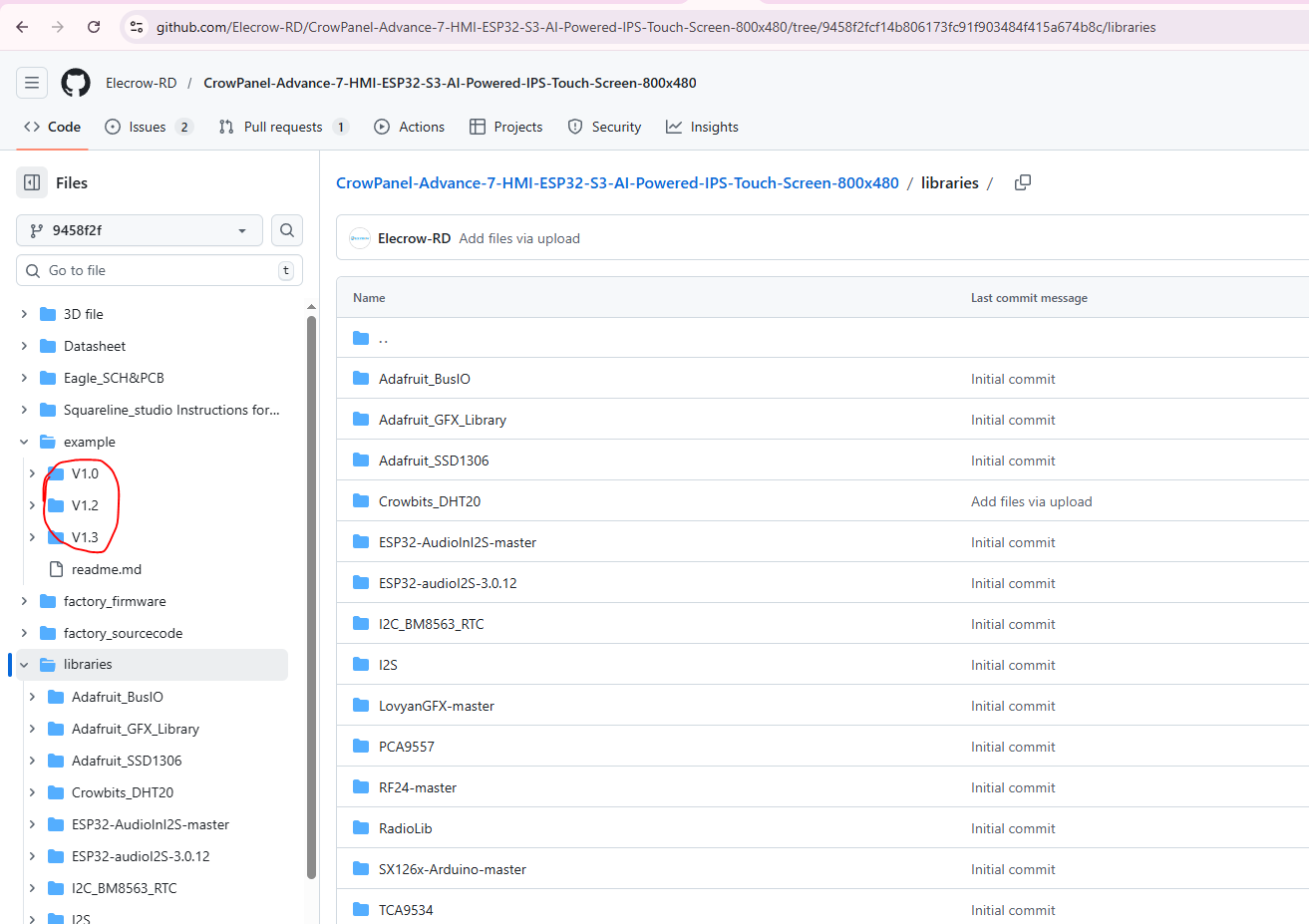Open the Elecrow-RD owner link in header
The image size is (1309, 924).
[142, 83]
